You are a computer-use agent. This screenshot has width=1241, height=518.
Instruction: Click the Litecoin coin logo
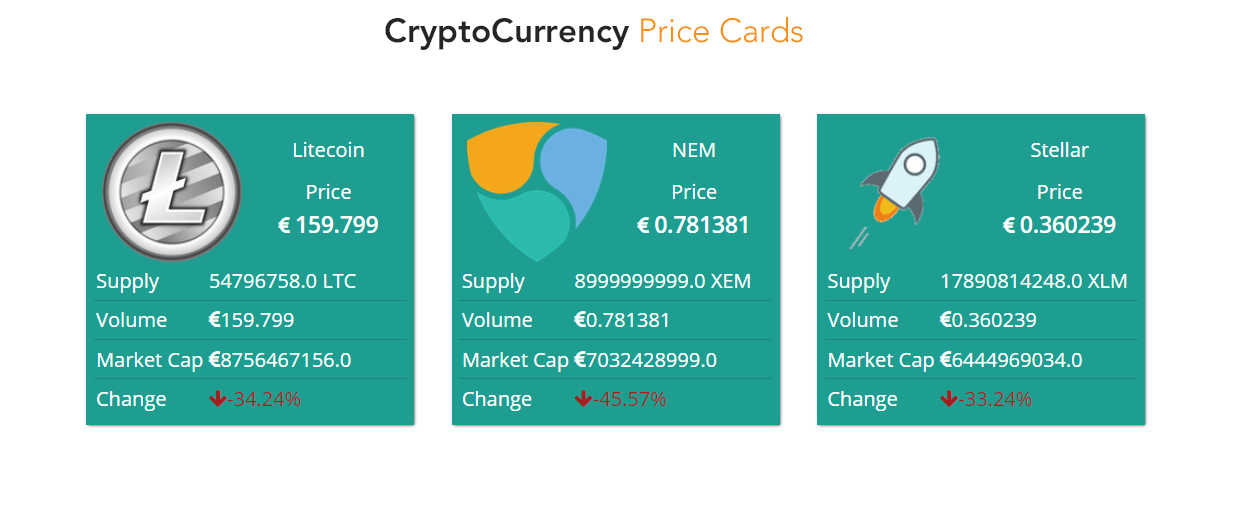172,192
